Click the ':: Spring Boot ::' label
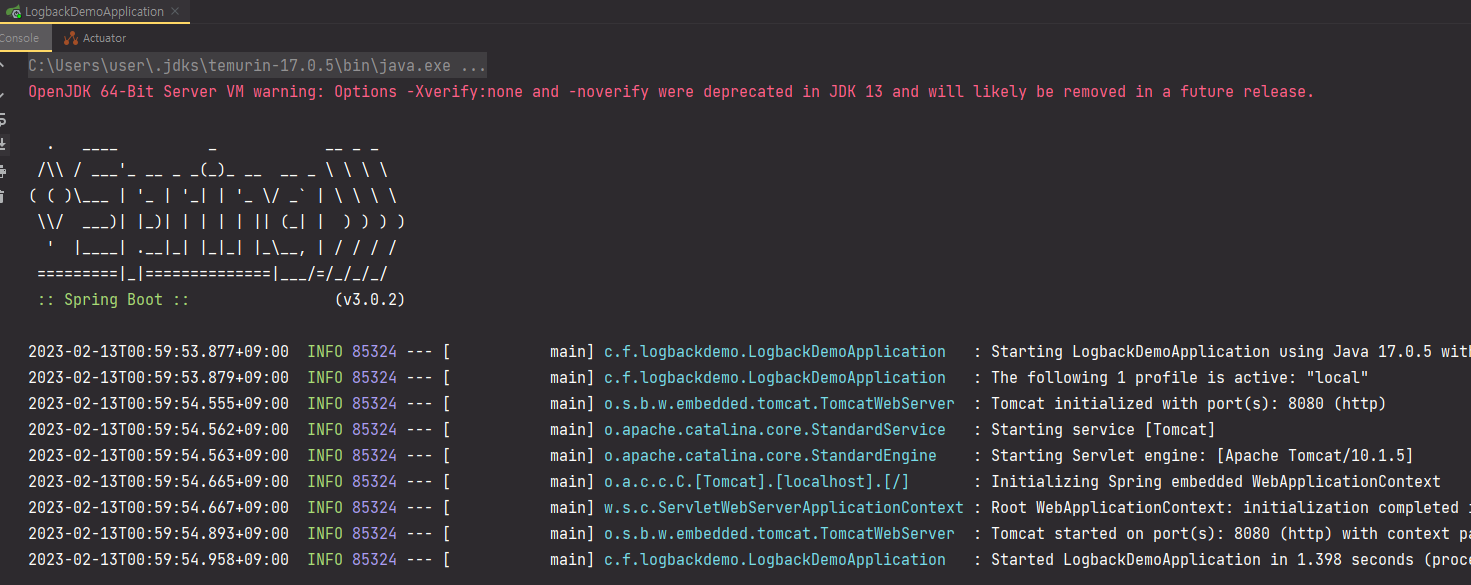The image size is (1471, 585). point(113,300)
